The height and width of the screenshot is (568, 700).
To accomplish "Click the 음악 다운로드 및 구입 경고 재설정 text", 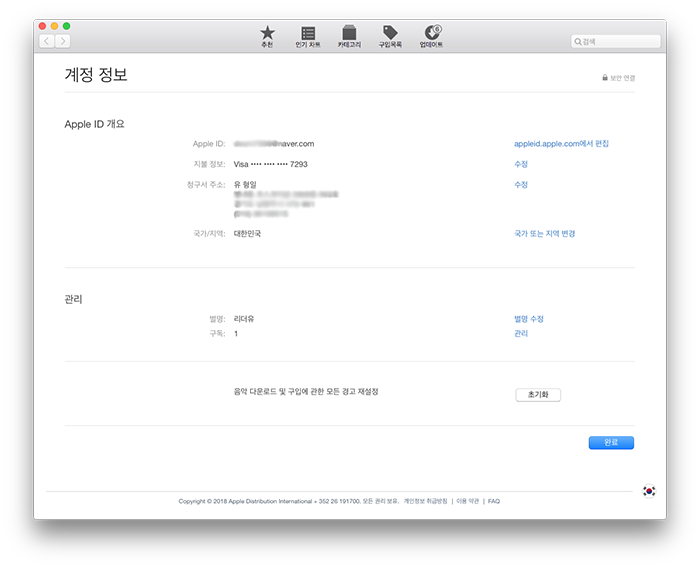I will (306, 392).
